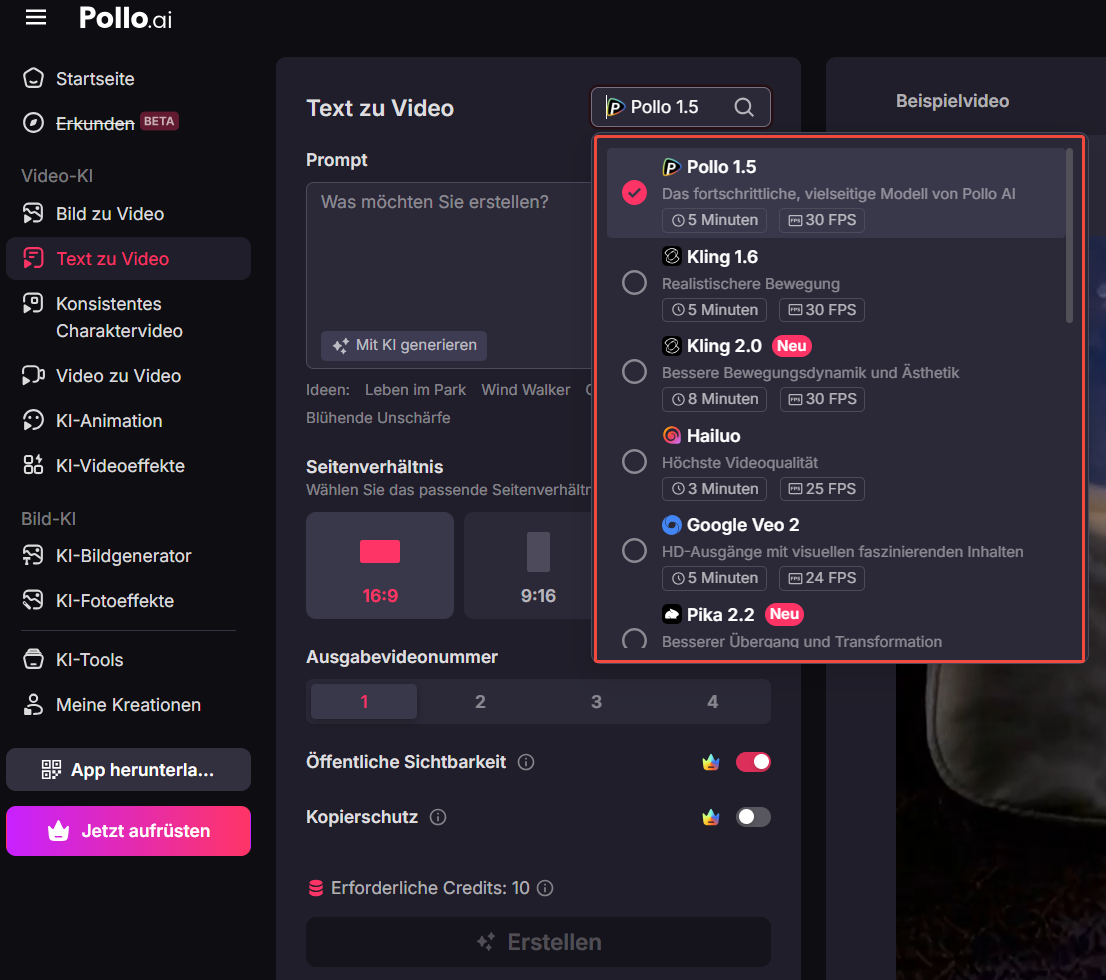Select the Pollo 1.5 radio button

point(634,193)
